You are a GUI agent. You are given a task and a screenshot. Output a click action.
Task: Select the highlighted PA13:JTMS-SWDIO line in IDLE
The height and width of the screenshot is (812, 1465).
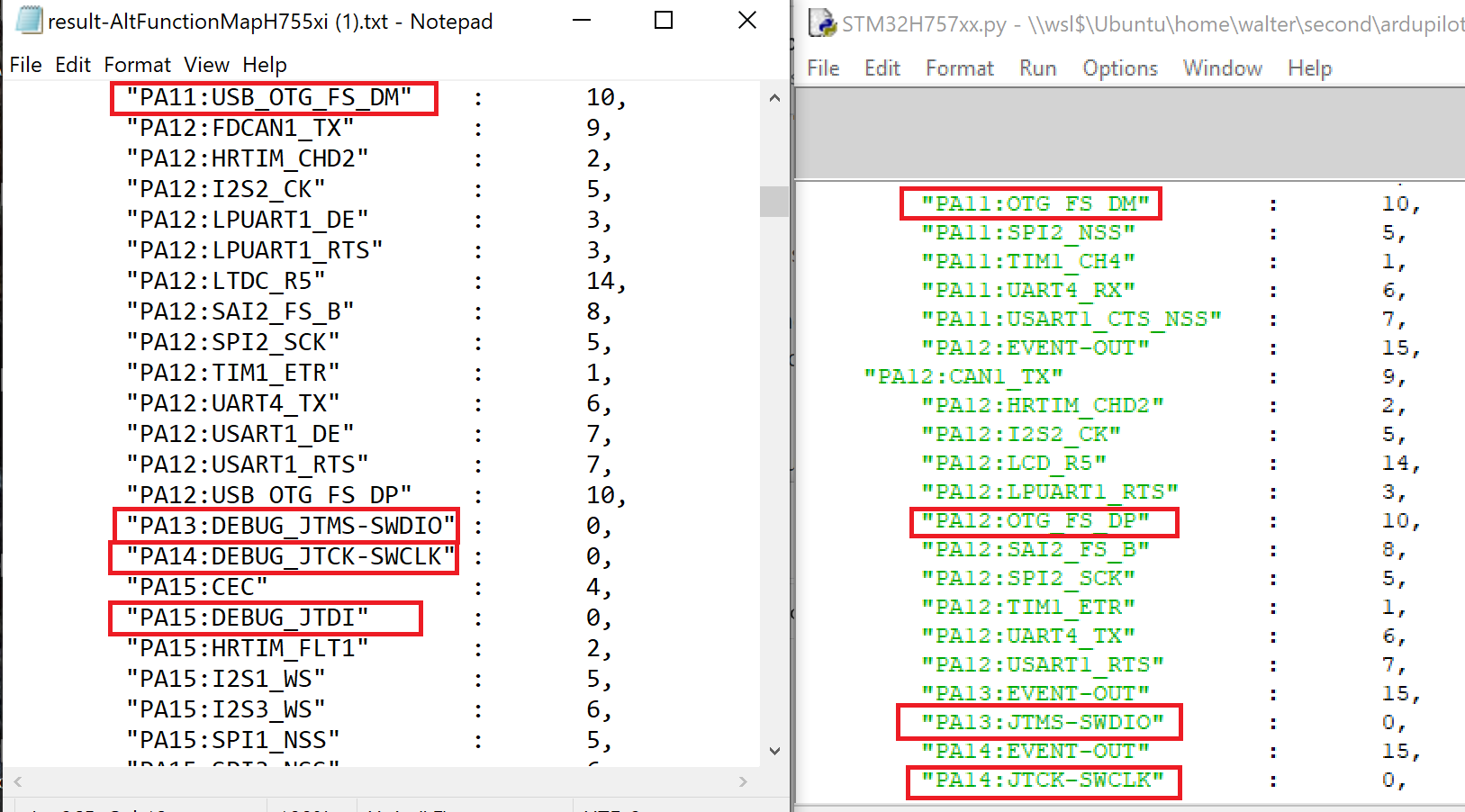point(1039,721)
